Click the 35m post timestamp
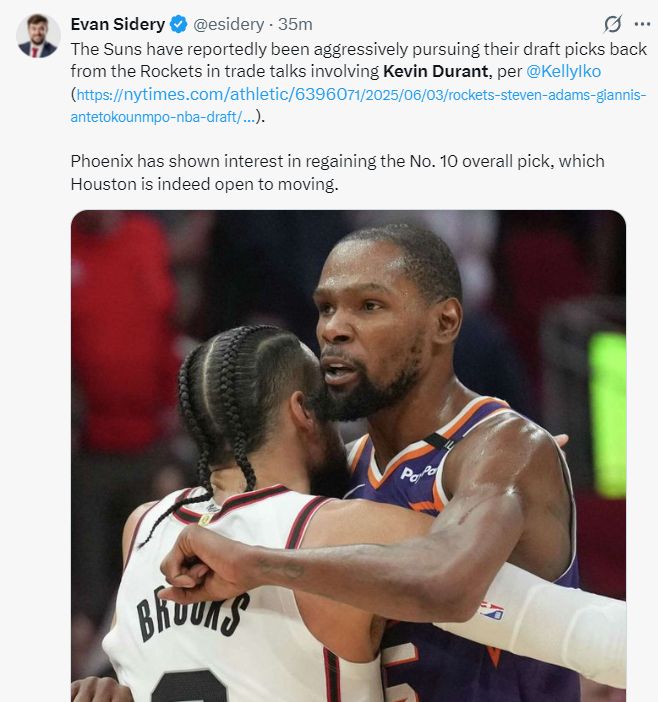Image resolution: width=658 pixels, height=702 pixels. point(295,24)
